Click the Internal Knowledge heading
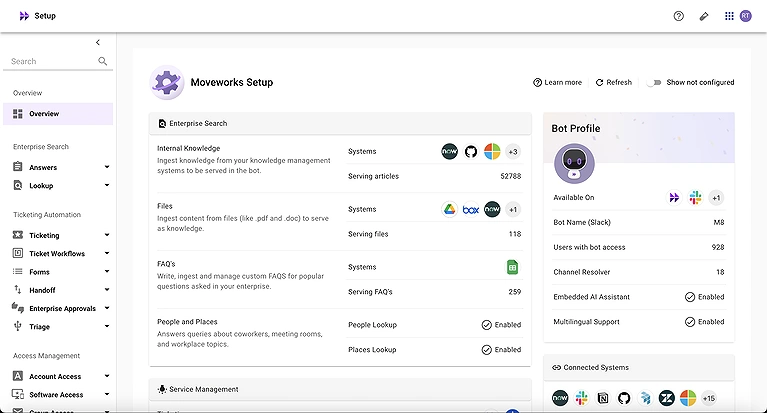 (x=188, y=148)
